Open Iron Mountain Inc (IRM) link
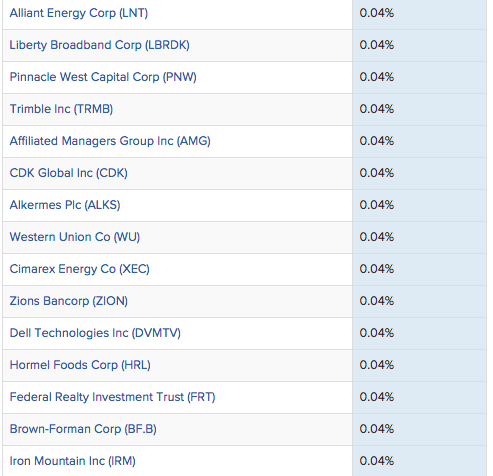The height and width of the screenshot is (476, 493). [x=73, y=461]
